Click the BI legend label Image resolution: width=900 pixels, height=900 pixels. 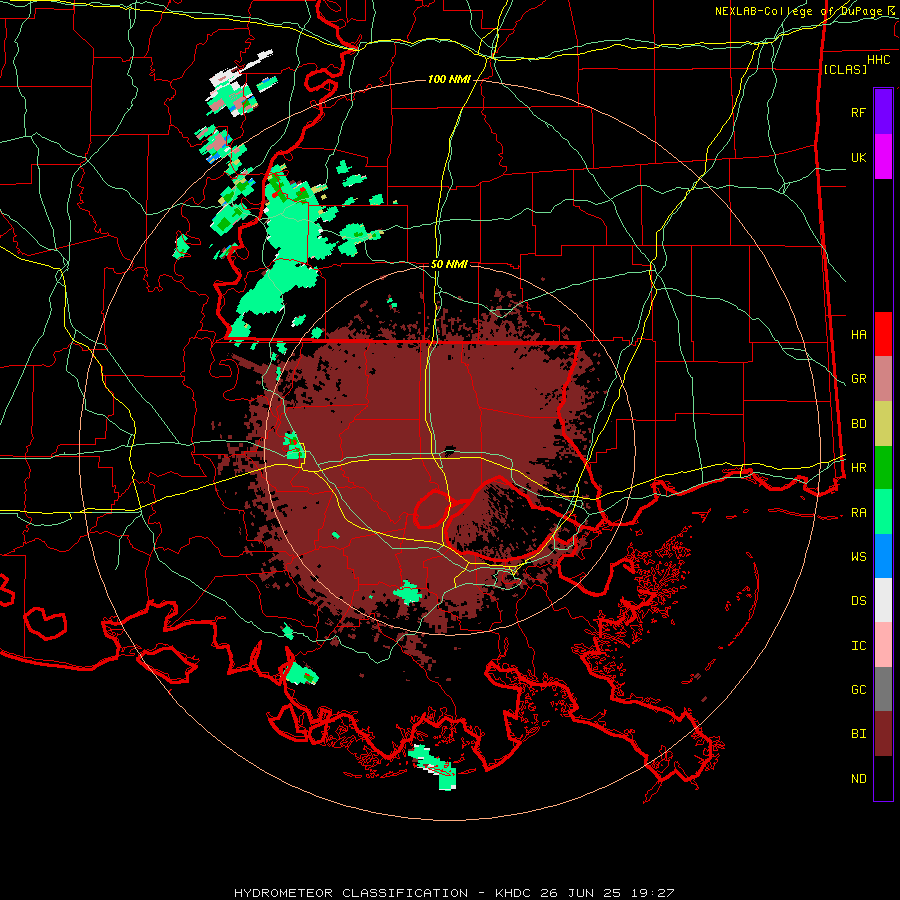(x=858, y=734)
